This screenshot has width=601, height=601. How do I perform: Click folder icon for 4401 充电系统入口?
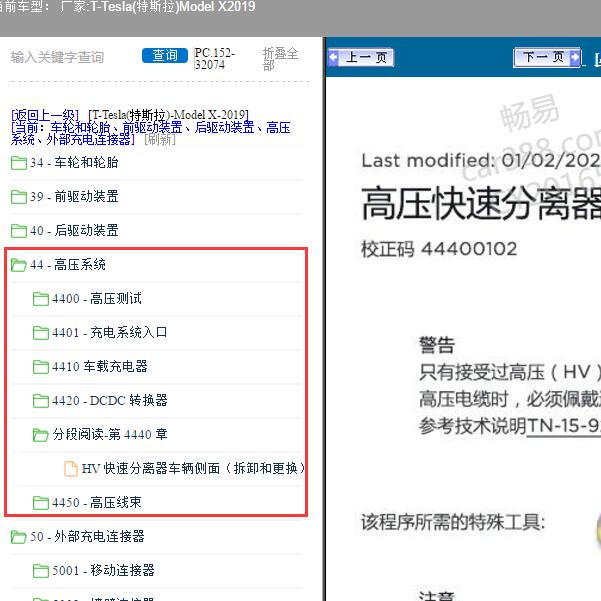pos(41,333)
